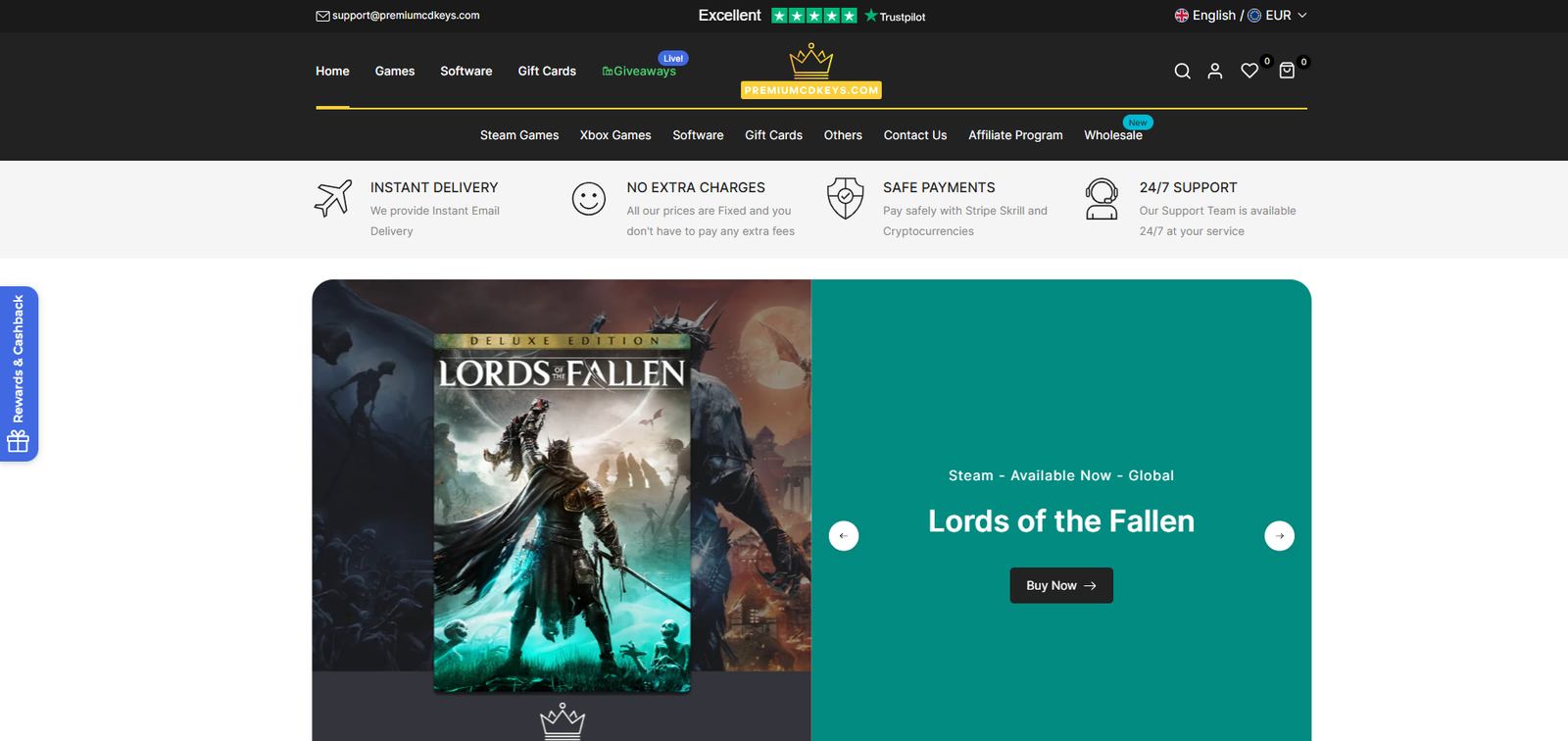This screenshot has height=741, width=1568.
Task: Open the Games menu item
Action: tap(395, 72)
